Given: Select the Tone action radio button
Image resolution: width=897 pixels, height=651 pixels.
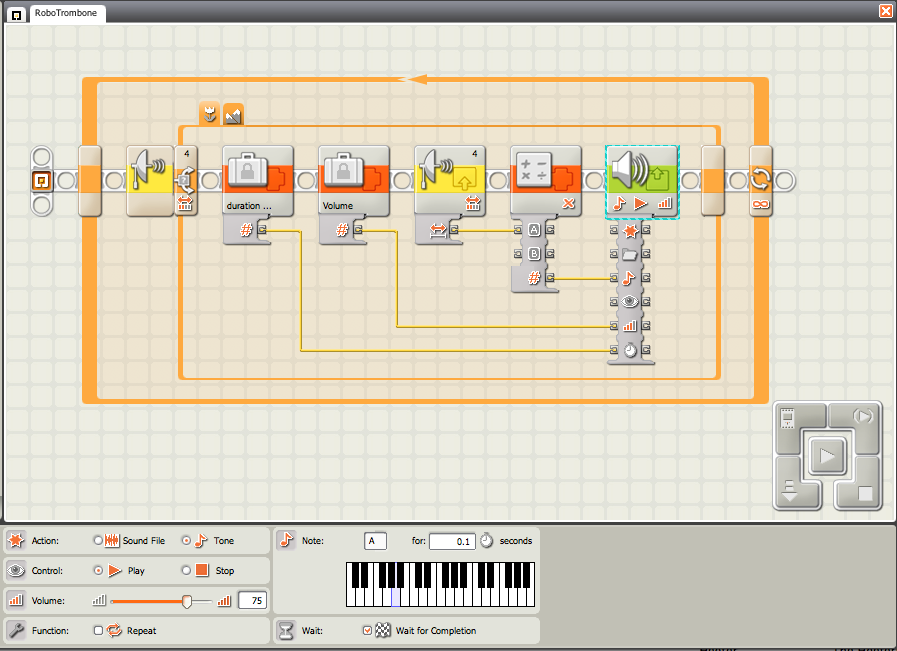Looking at the screenshot, I should pyautogui.click(x=185, y=541).
